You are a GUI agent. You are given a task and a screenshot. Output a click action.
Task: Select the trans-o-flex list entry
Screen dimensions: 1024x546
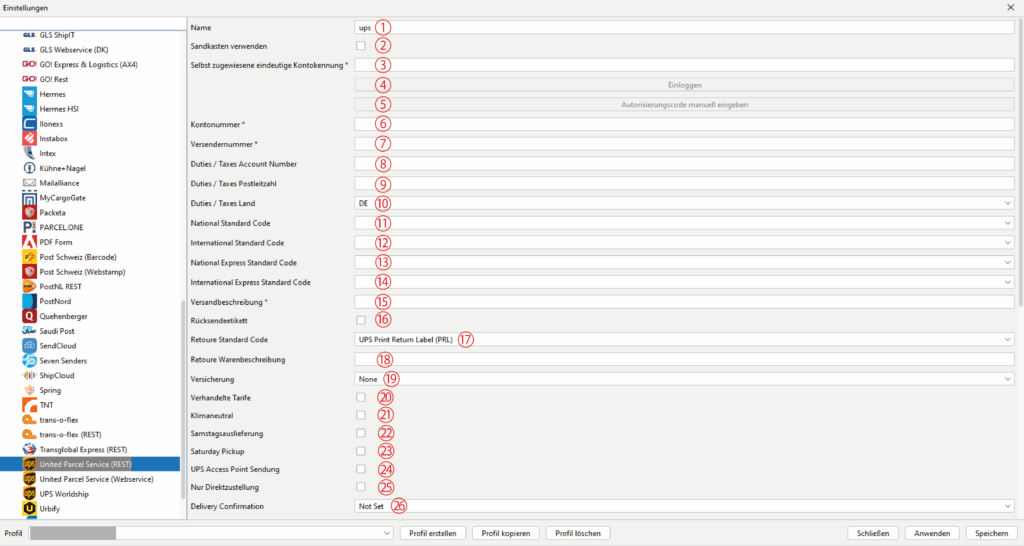click(x=59, y=420)
